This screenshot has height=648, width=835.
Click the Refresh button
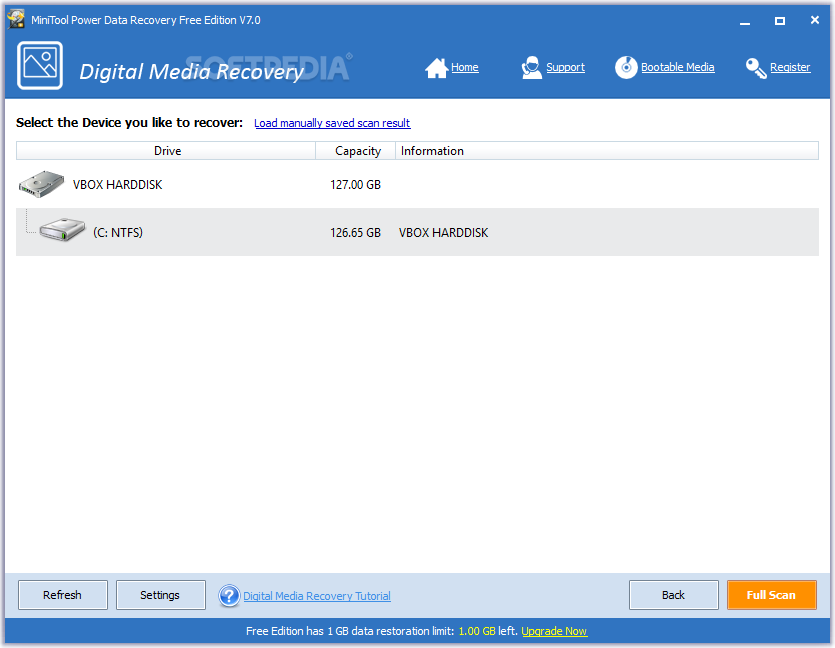point(63,595)
